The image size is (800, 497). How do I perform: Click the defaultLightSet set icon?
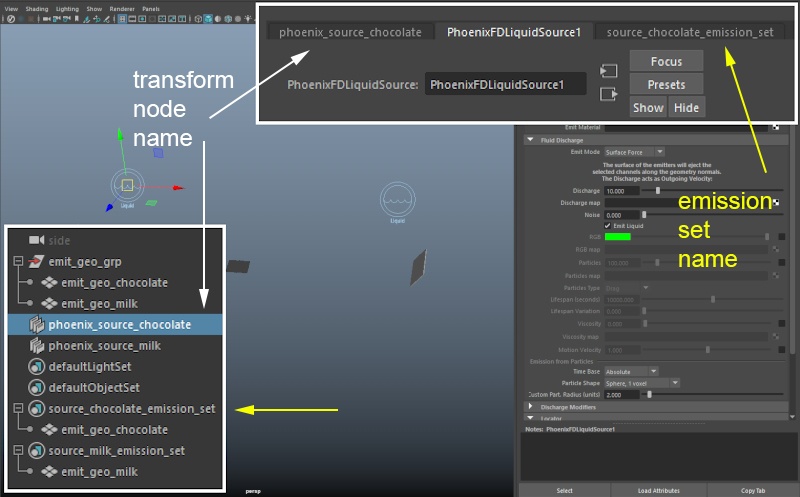point(36,366)
